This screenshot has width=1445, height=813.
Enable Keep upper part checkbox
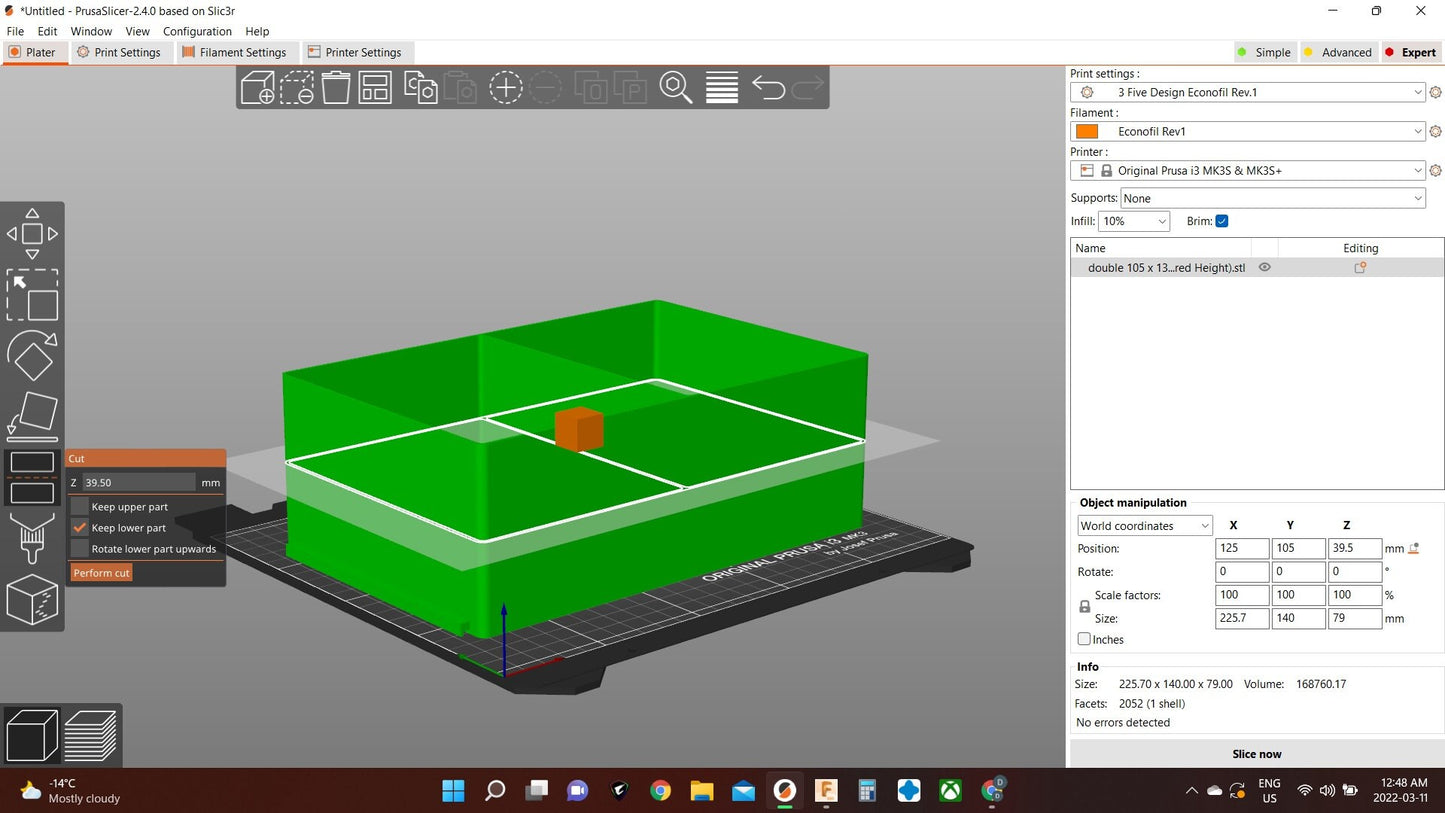pyautogui.click(x=80, y=507)
